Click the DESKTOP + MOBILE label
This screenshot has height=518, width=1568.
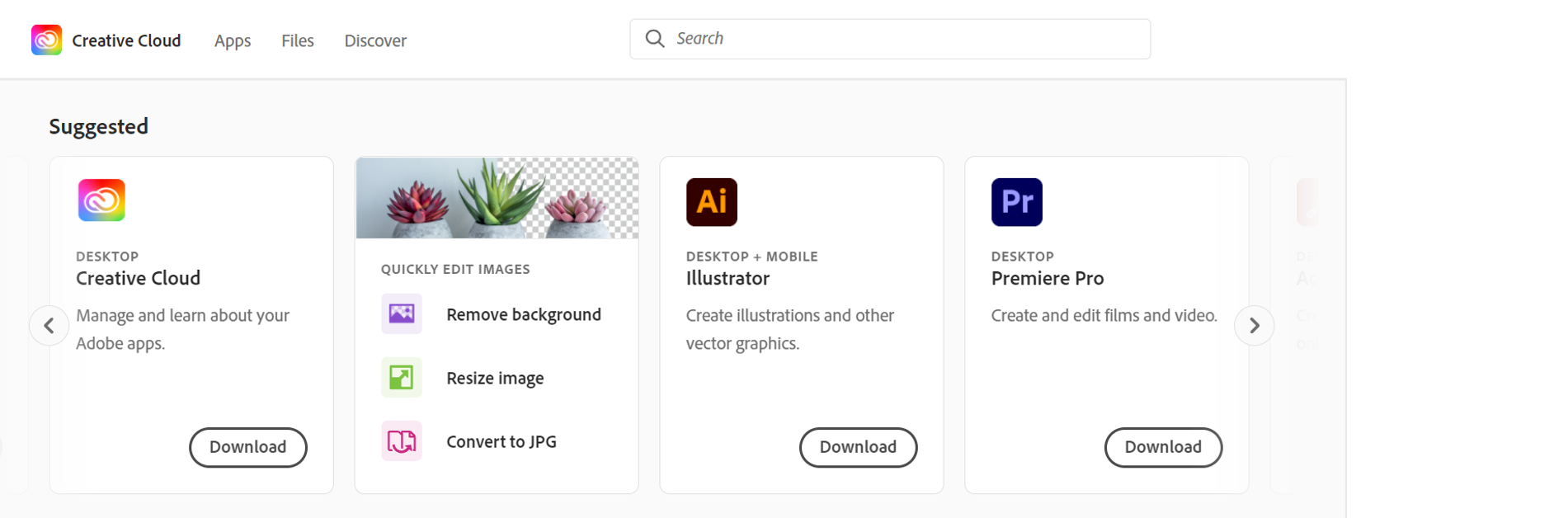point(752,257)
